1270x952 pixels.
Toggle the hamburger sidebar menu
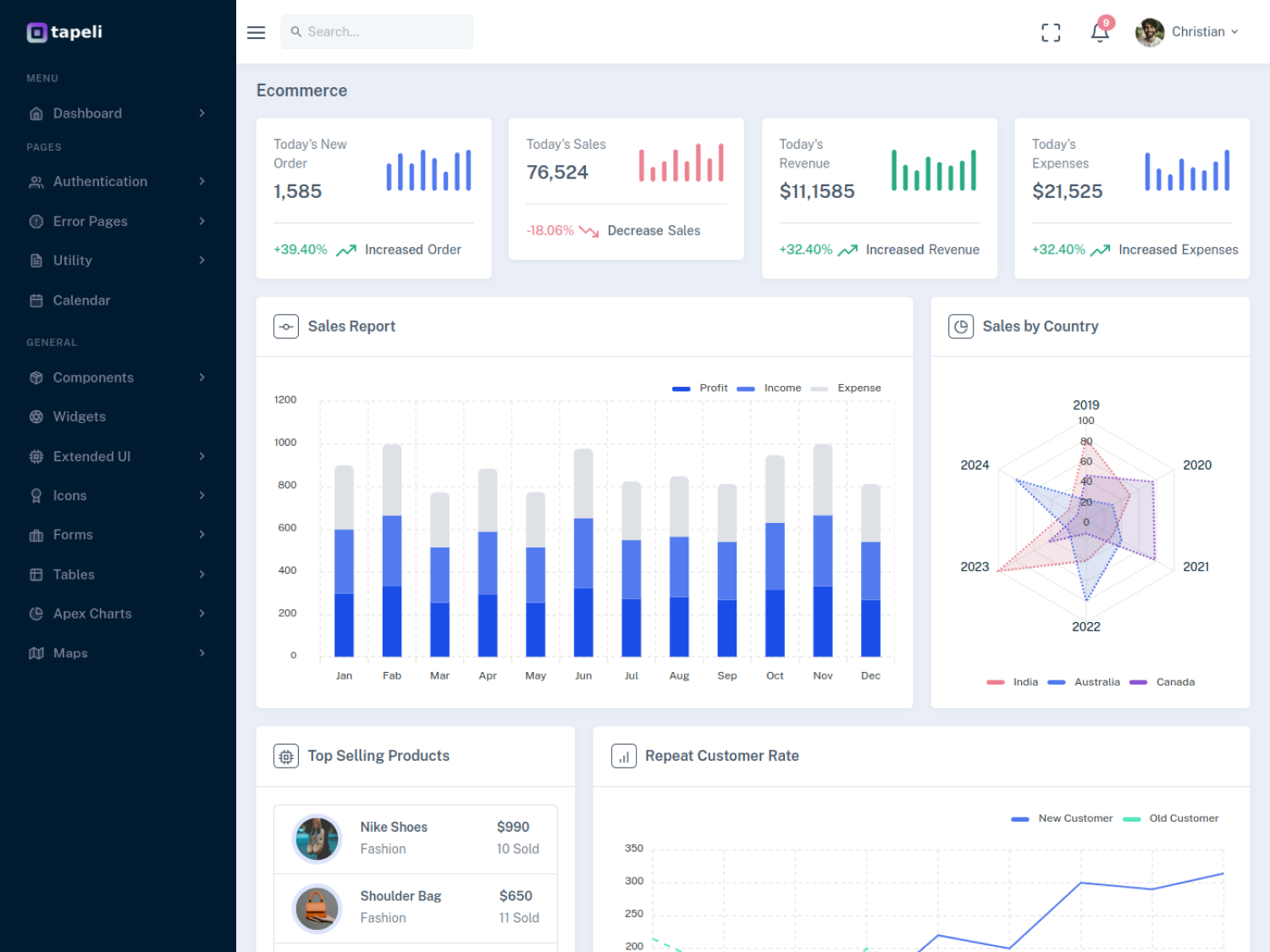(256, 32)
